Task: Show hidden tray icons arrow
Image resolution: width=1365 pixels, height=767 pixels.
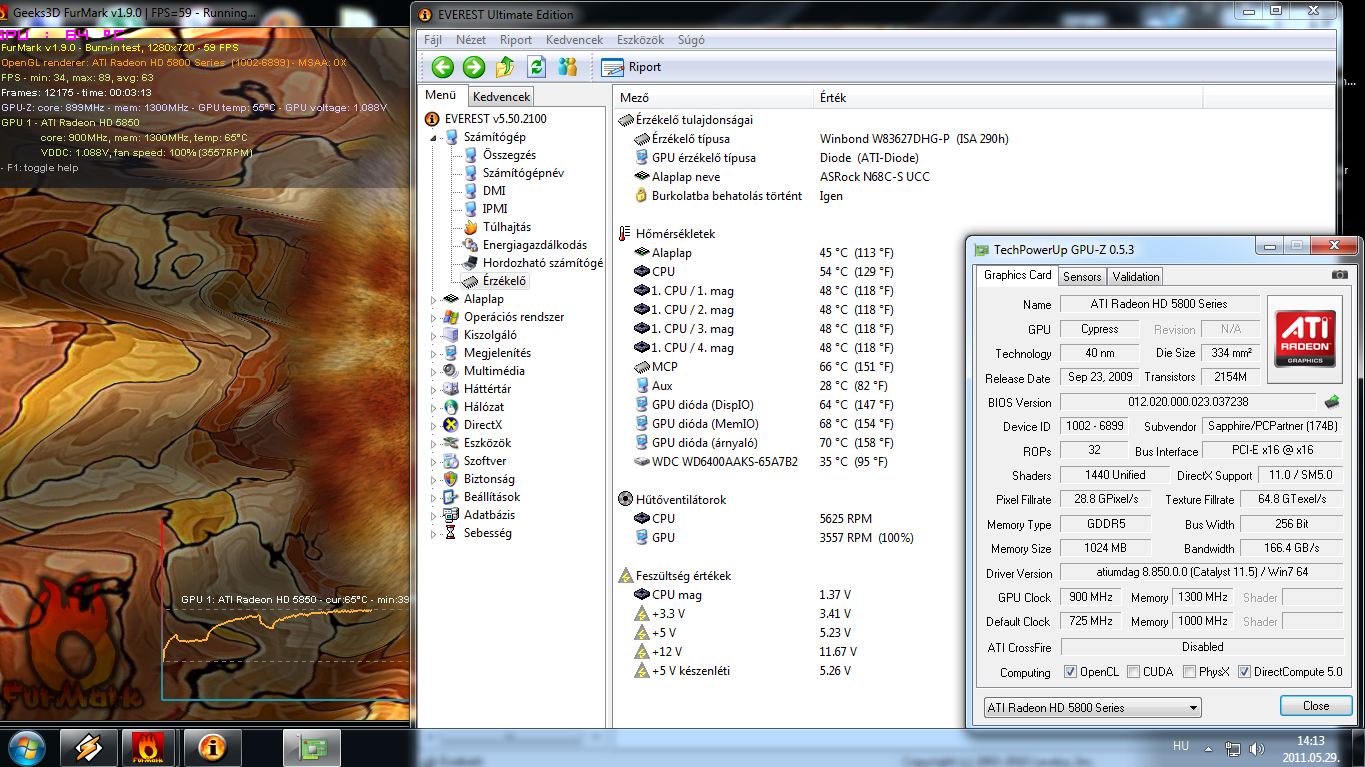Action: click(x=1210, y=748)
